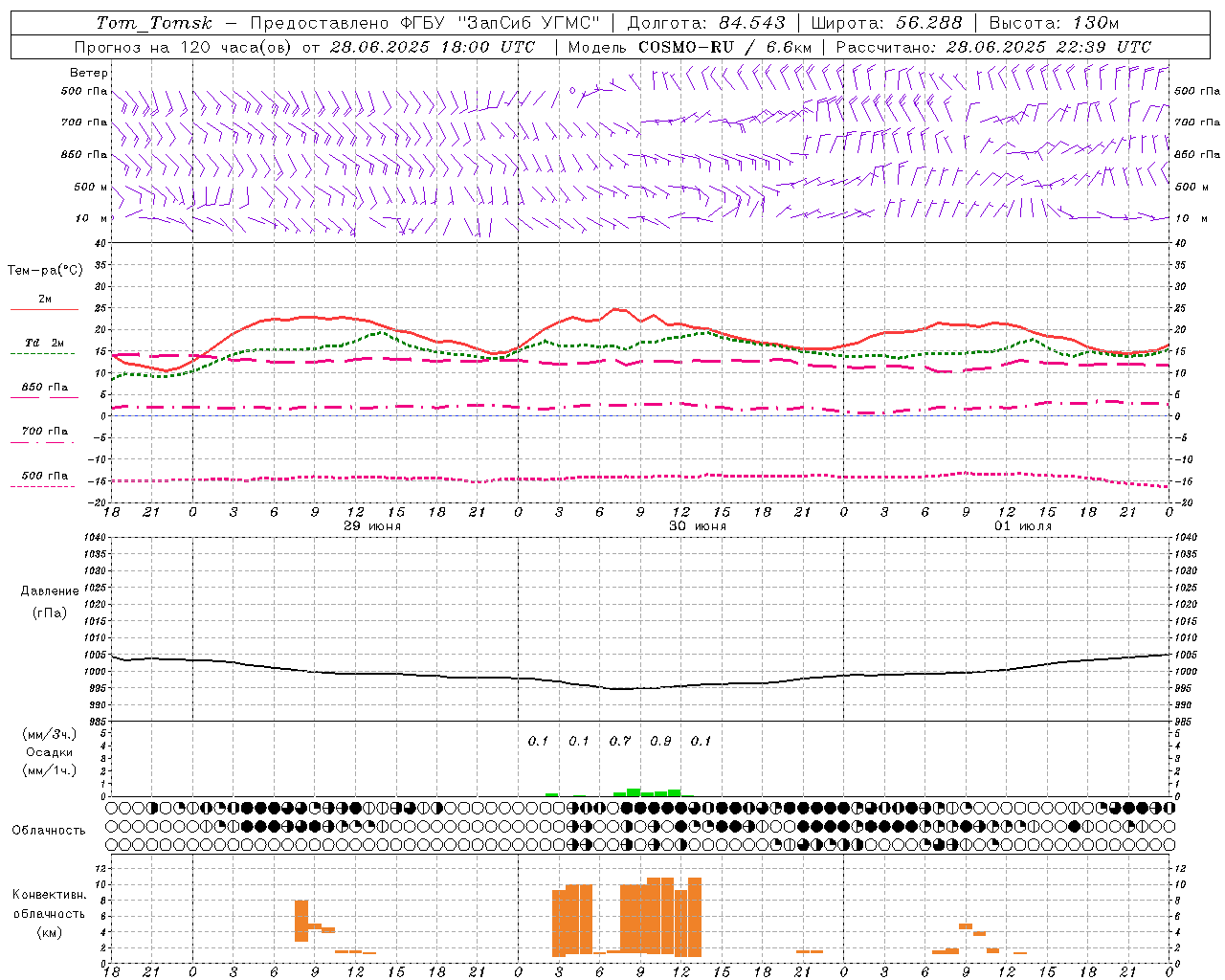
Task: Select the 0.7 precipitation value
Action: coord(620,742)
